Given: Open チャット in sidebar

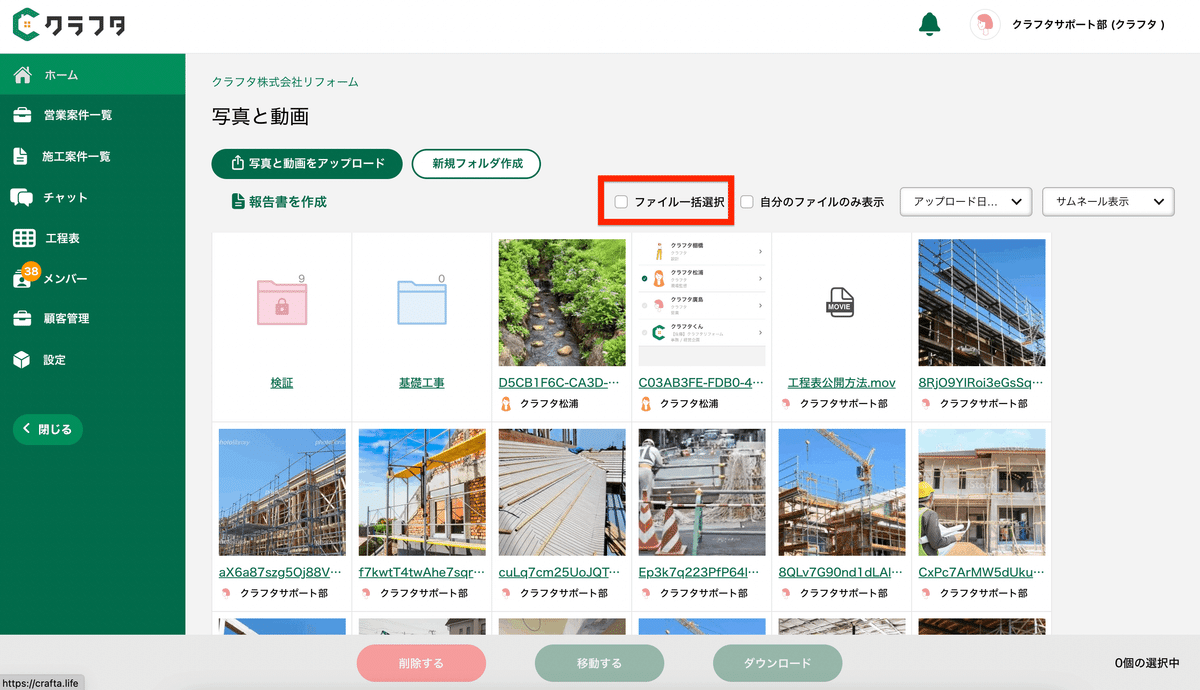Looking at the screenshot, I should pos(92,197).
